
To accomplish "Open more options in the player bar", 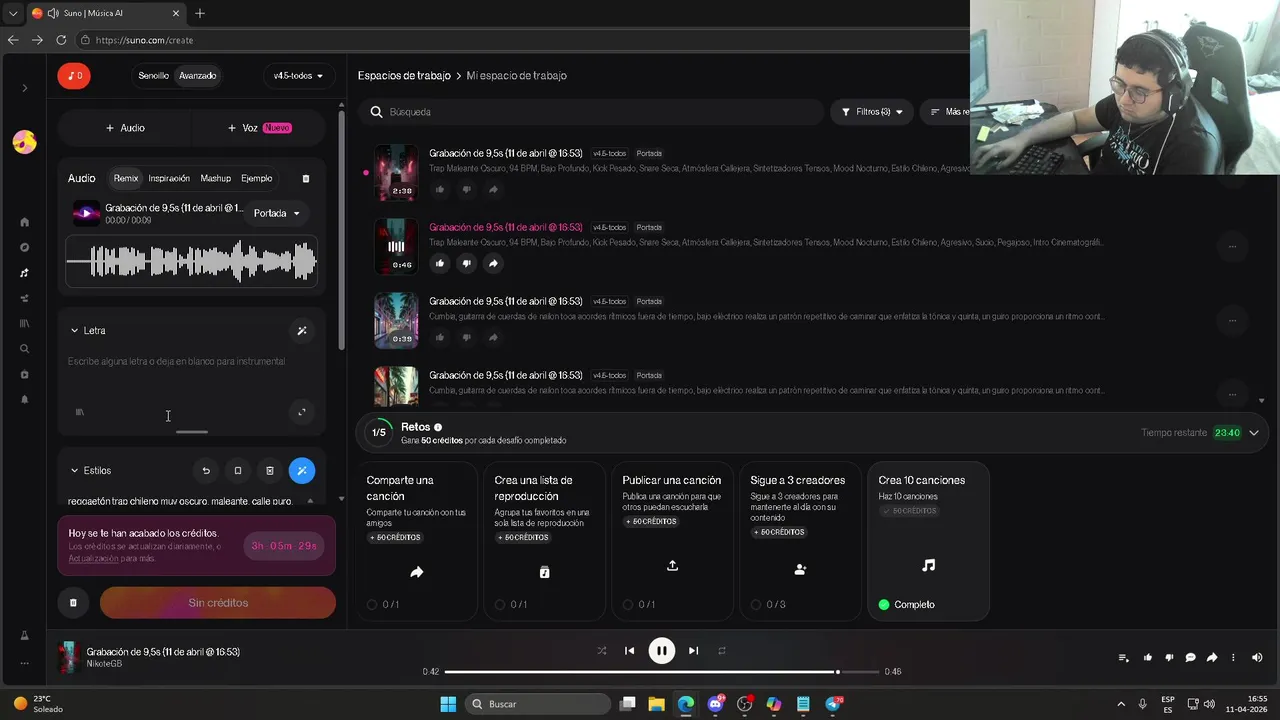I will pyautogui.click(x=1233, y=658).
